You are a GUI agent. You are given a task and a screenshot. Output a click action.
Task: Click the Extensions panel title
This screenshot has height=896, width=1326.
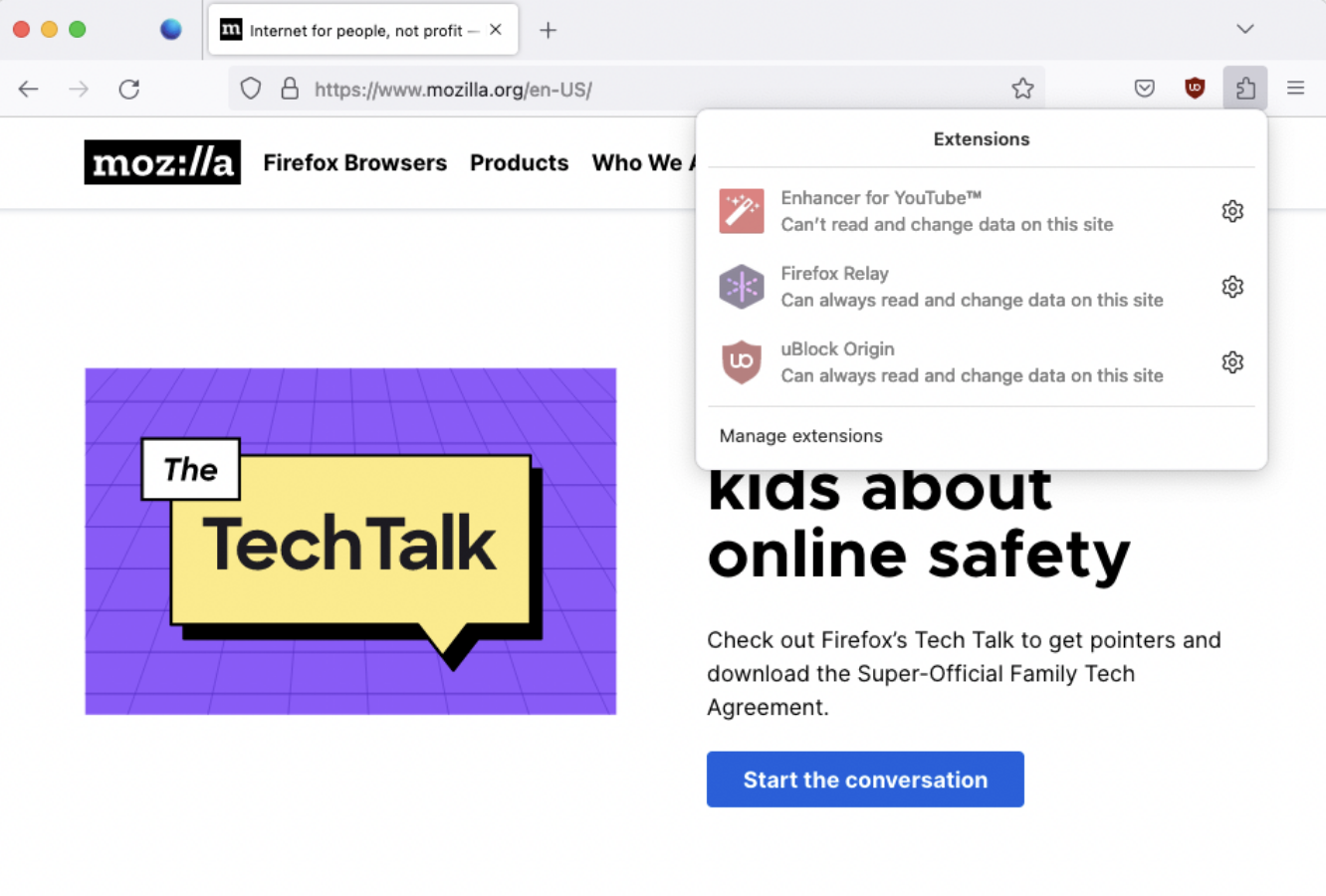click(x=982, y=139)
